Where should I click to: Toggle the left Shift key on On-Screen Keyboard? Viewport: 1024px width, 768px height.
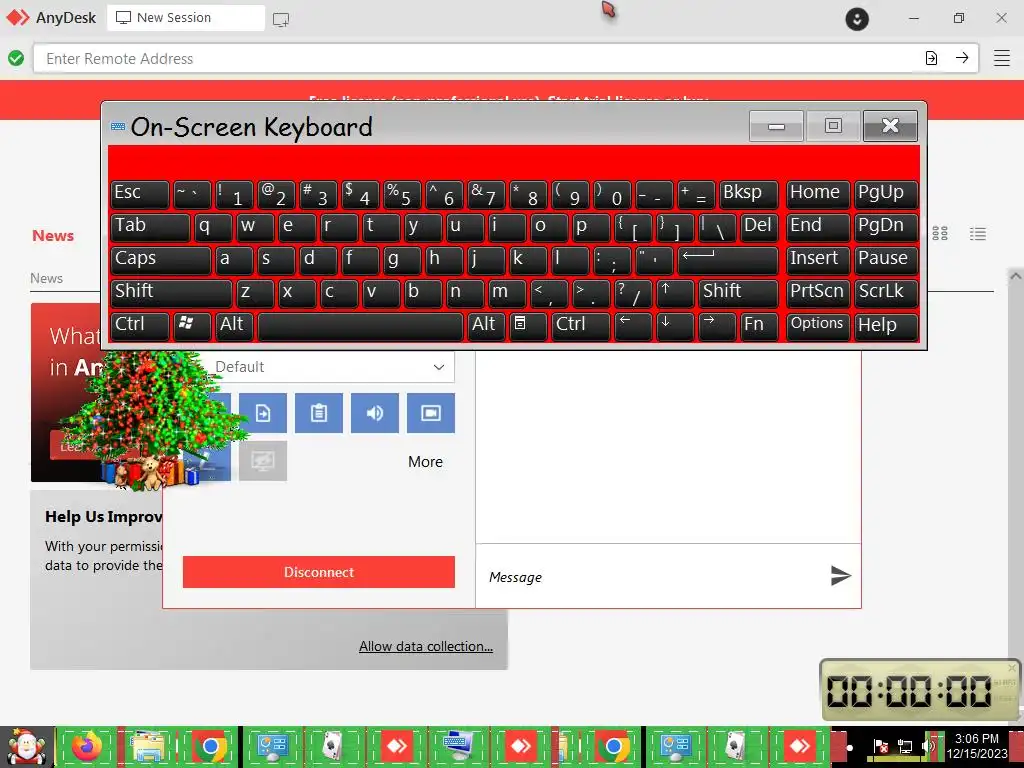point(171,293)
